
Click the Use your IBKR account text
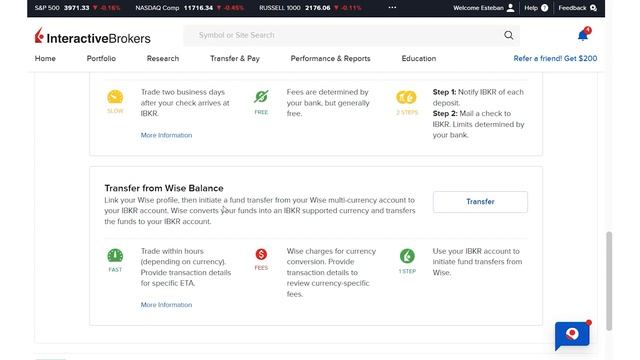(477, 262)
